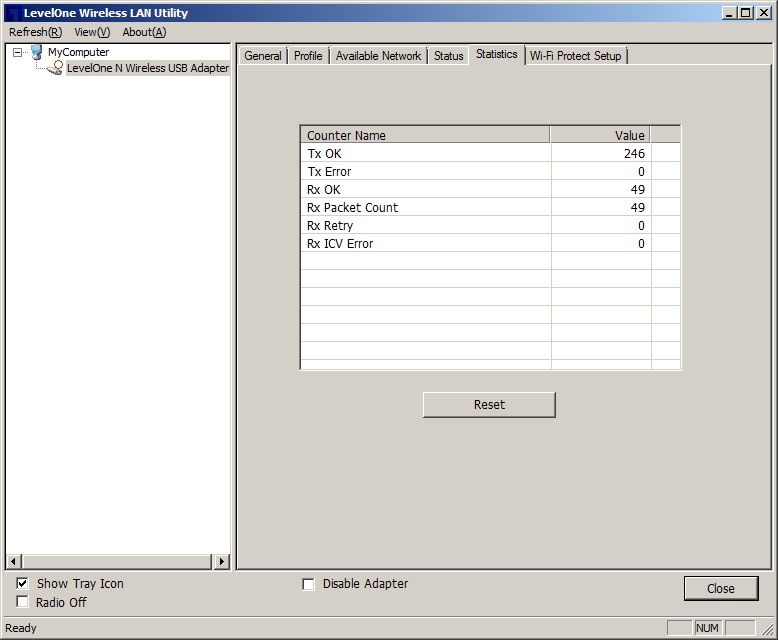Click the LevelOne USB adapter icon
The width and height of the screenshot is (778, 640).
pyautogui.click(x=55, y=68)
